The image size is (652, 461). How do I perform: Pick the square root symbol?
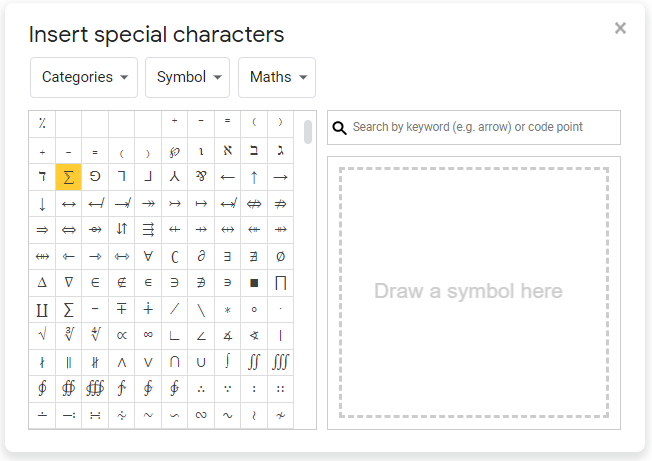42,335
